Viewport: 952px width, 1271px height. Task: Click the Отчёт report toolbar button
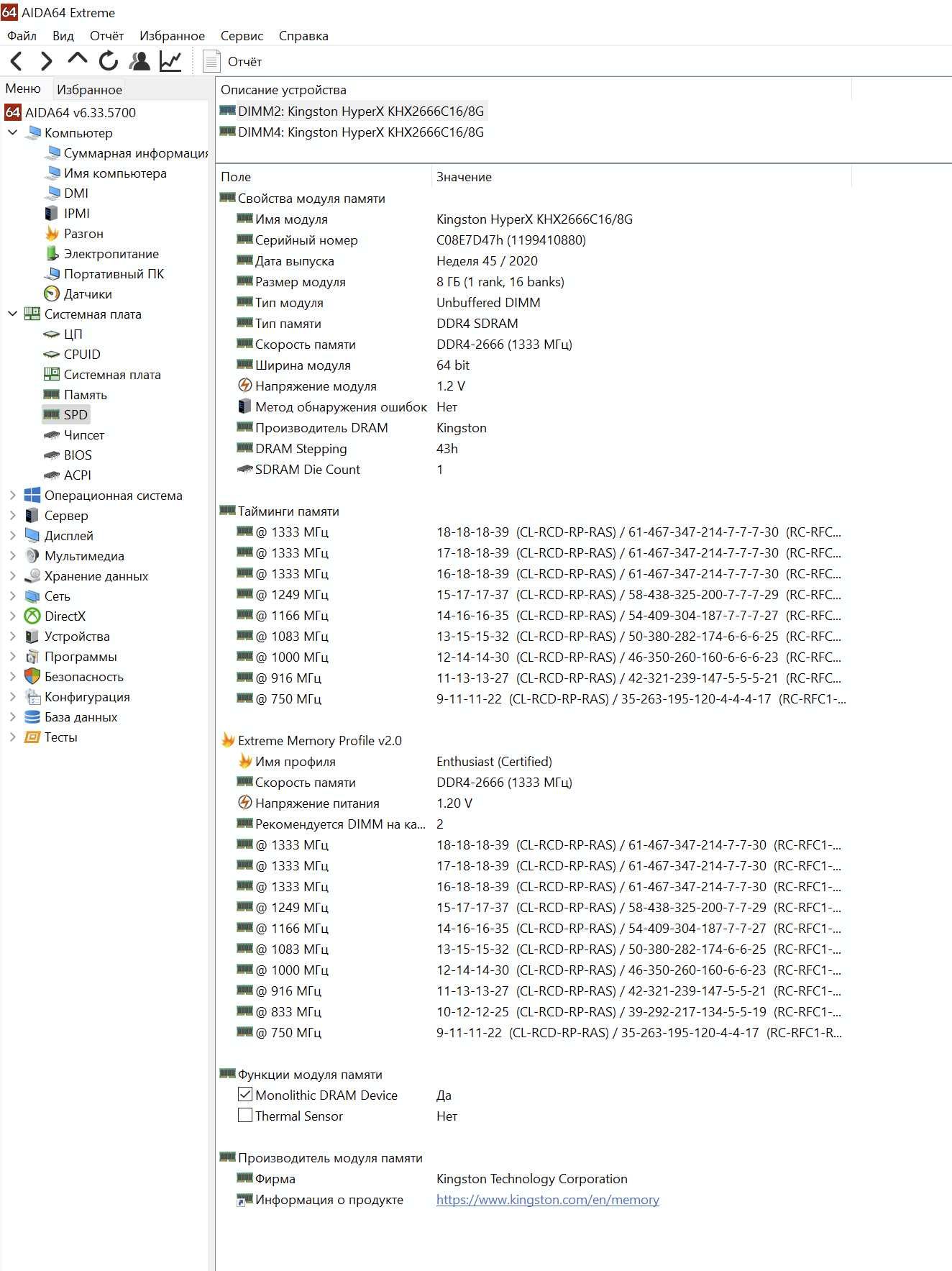[x=232, y=61]
